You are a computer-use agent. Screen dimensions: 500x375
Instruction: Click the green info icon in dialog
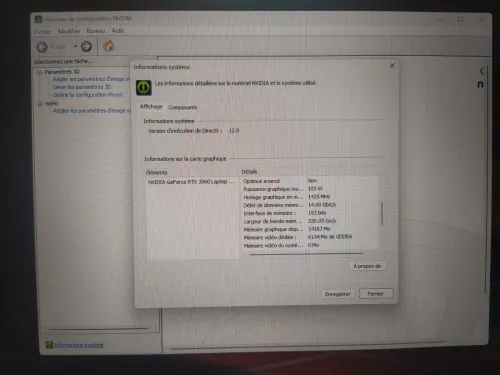click(x=144, y=87)
